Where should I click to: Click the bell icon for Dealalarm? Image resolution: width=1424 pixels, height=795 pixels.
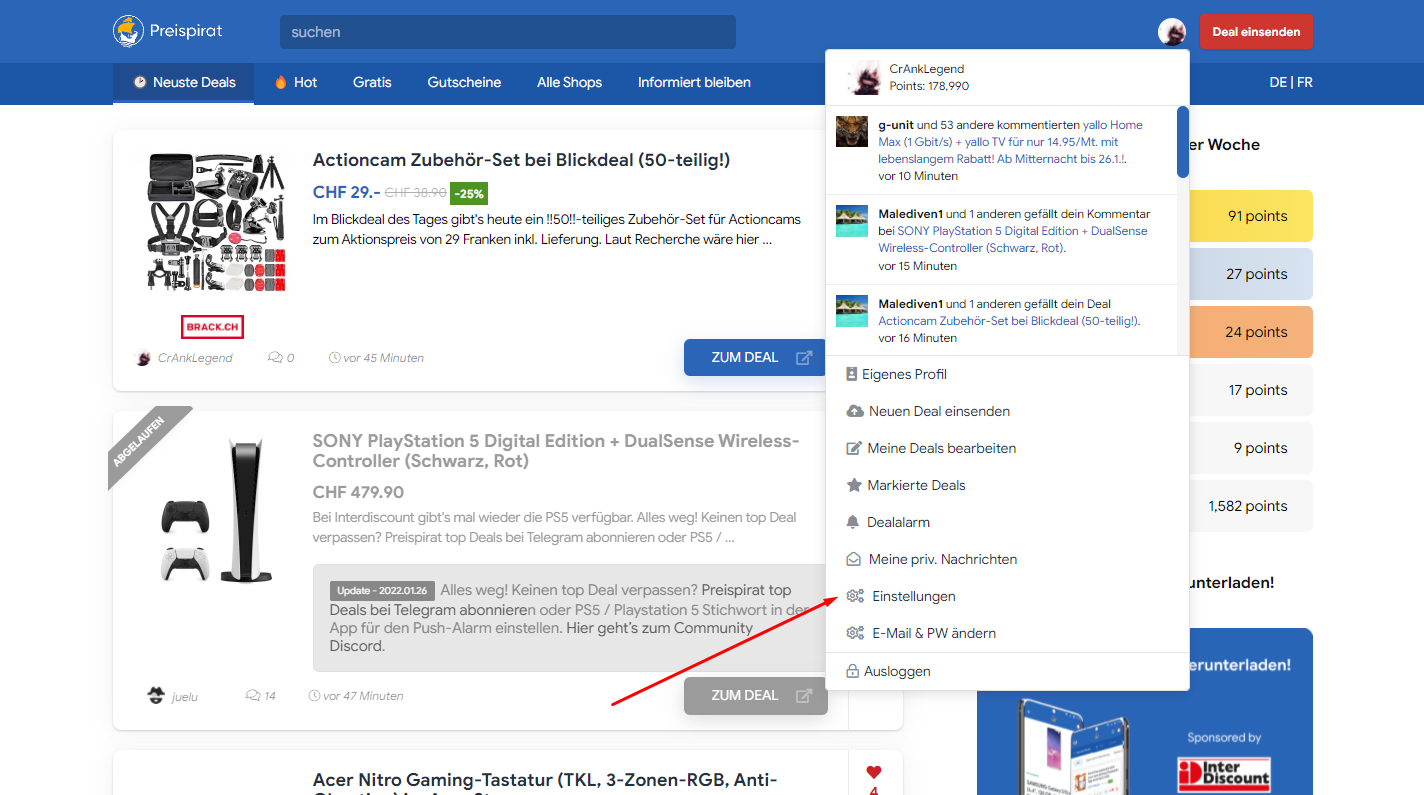pyautogui.click(x=853, y=522)
